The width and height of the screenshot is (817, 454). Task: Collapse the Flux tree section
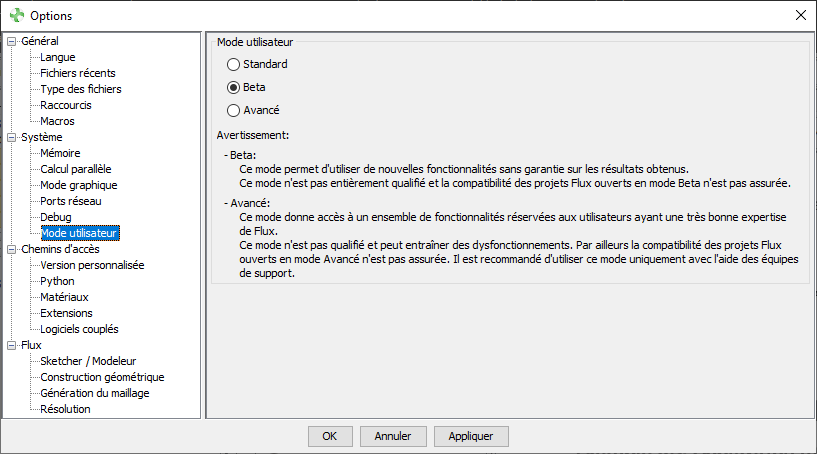[12, 345]
